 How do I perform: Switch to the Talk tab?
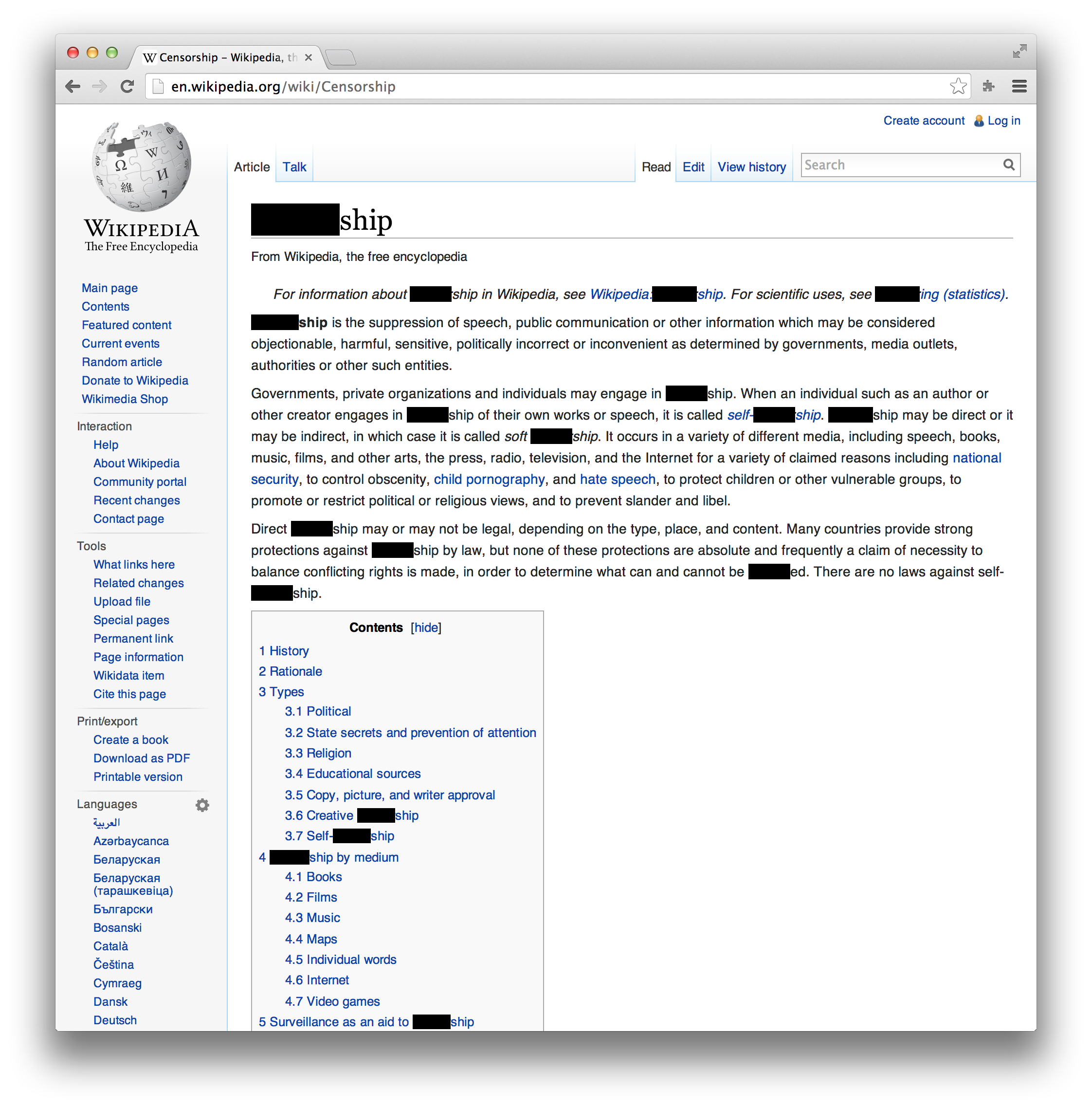pyautogui.click(x=294, y=167)
